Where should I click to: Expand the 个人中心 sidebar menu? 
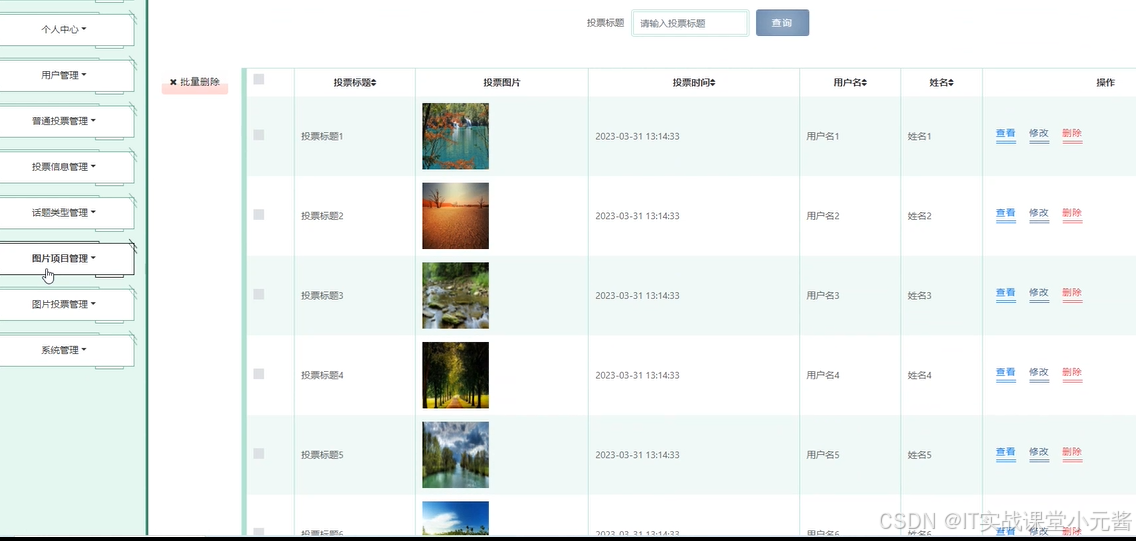[64, 30]
